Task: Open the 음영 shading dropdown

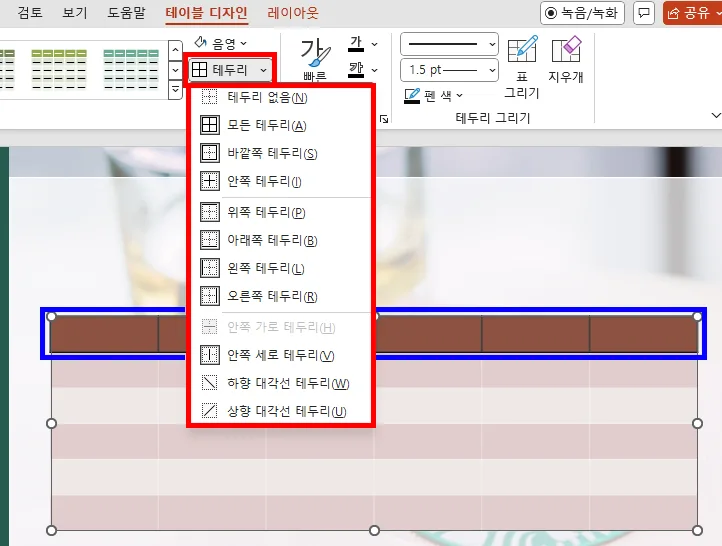Action: click(x=221, y=43)
